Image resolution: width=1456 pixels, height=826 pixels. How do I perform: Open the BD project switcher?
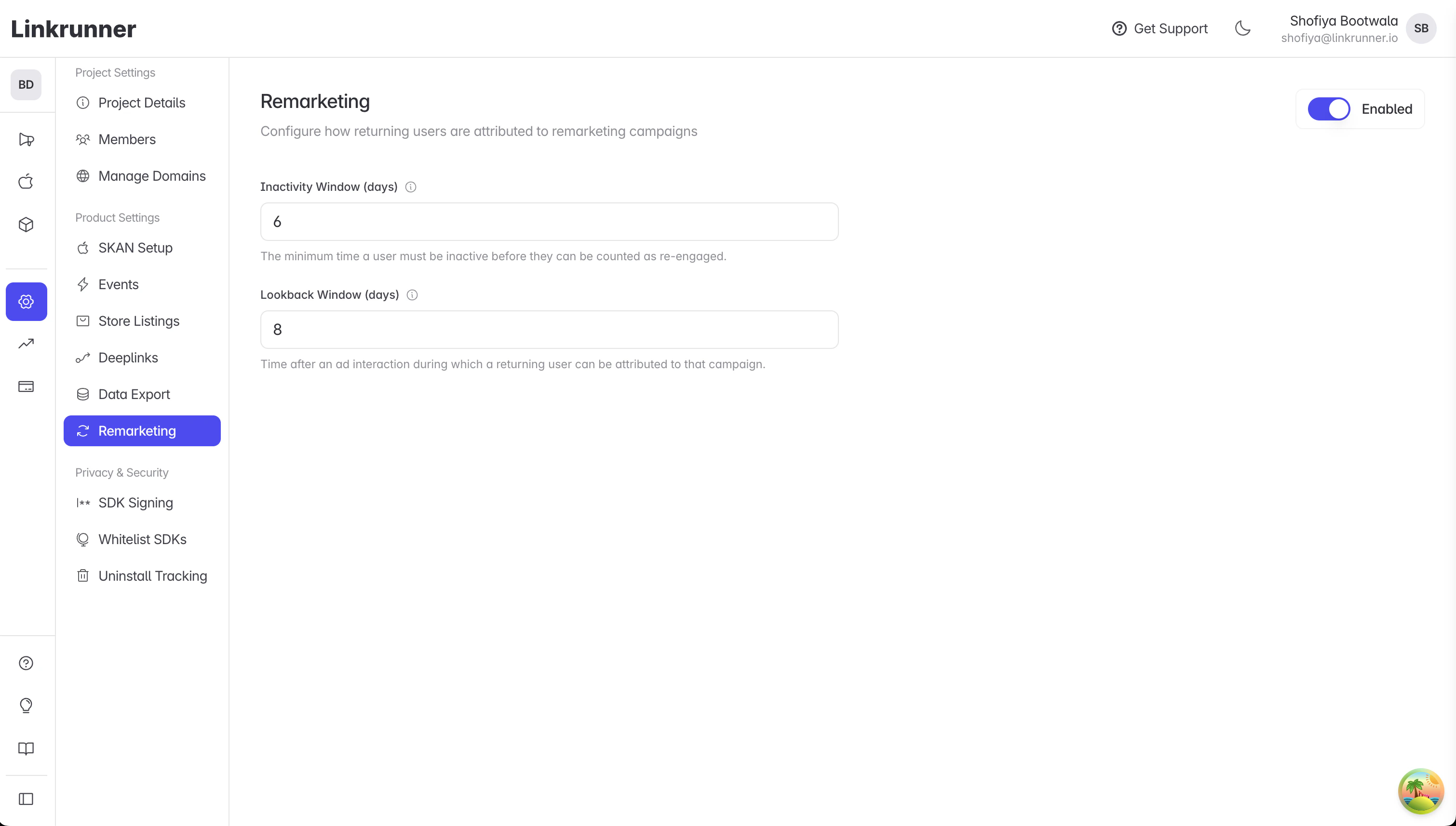coord(26,84)
